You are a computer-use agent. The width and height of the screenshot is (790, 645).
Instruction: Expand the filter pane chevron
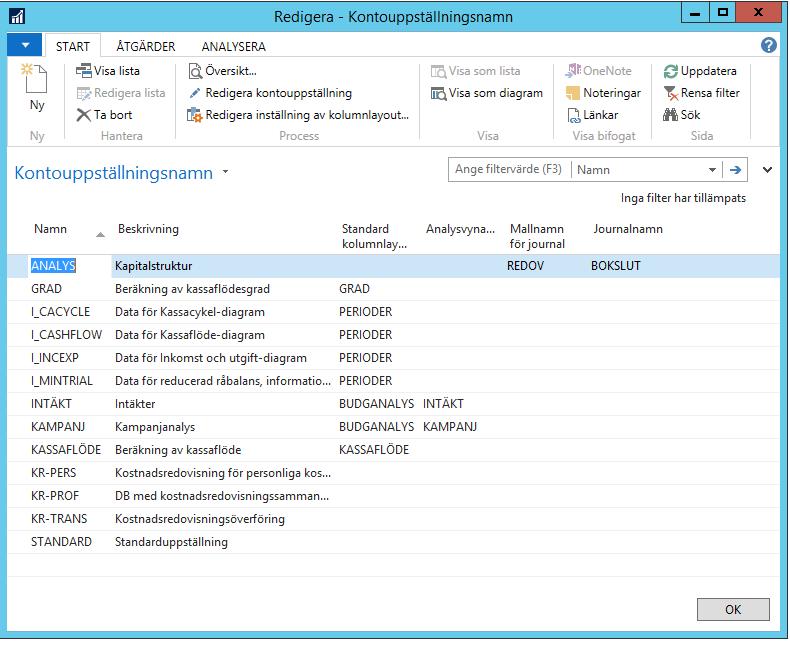point(767,170)
